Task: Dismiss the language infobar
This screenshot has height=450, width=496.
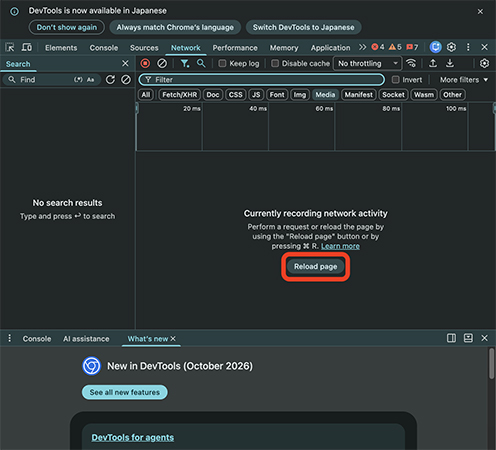Action: point(480,12)
